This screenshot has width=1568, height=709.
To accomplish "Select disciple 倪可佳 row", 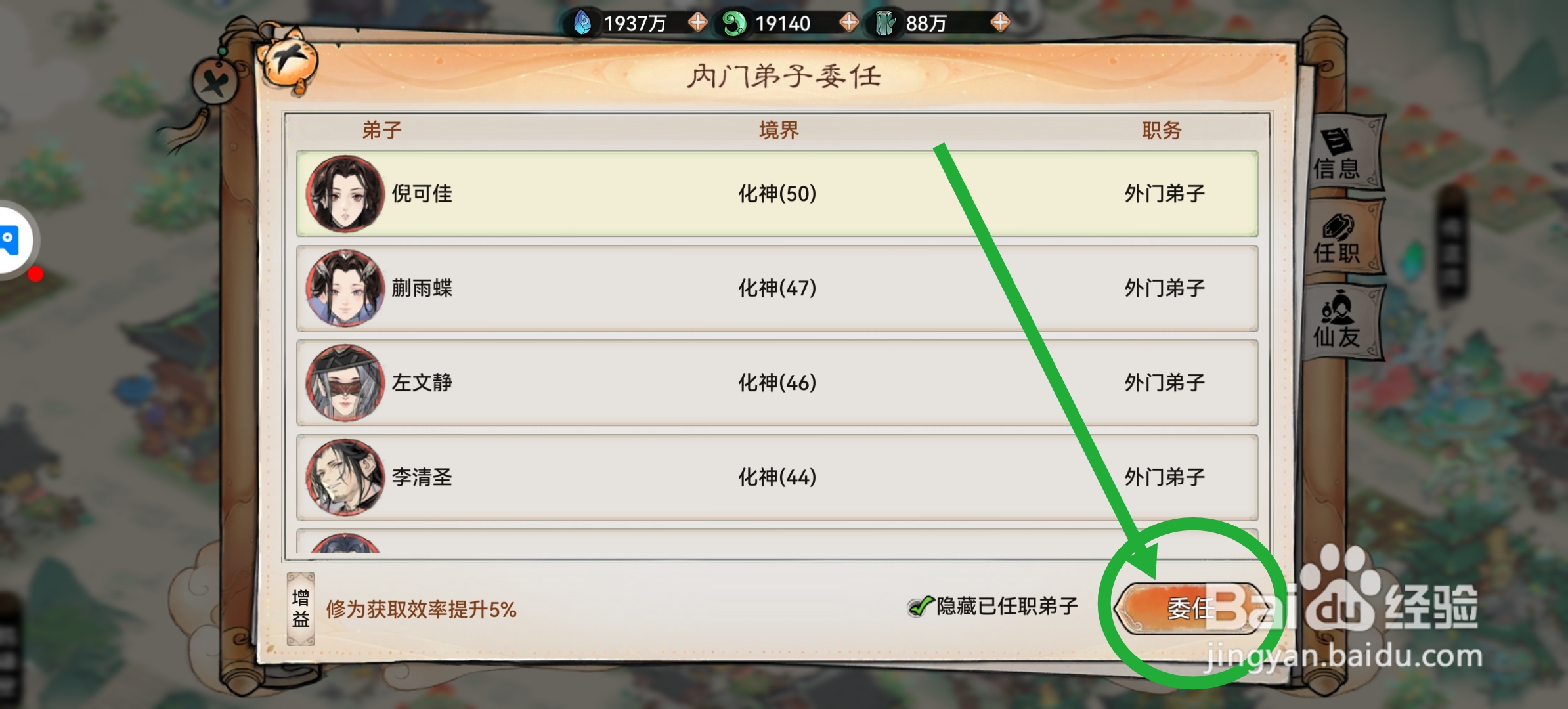I will click(x=777, y=194).
